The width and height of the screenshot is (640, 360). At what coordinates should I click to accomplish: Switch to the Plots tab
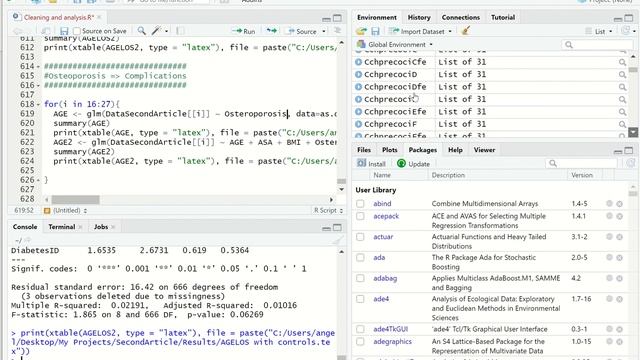[x=389, y=150]
